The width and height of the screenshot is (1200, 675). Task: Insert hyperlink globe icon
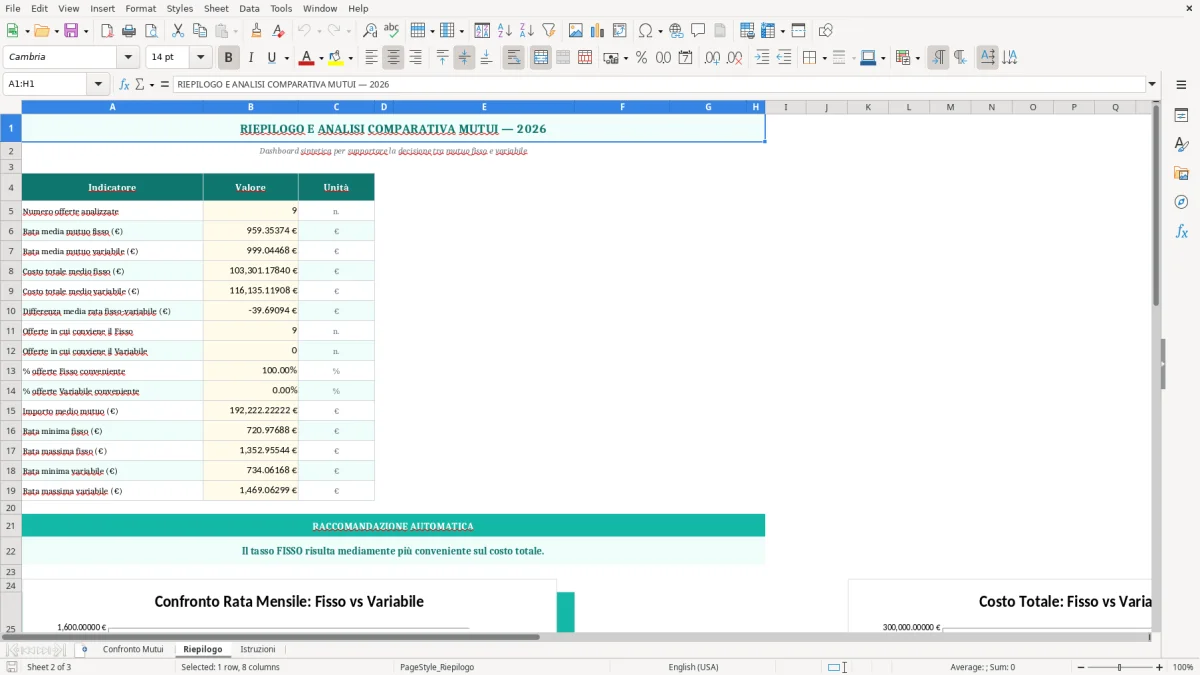tap(676, 31)
